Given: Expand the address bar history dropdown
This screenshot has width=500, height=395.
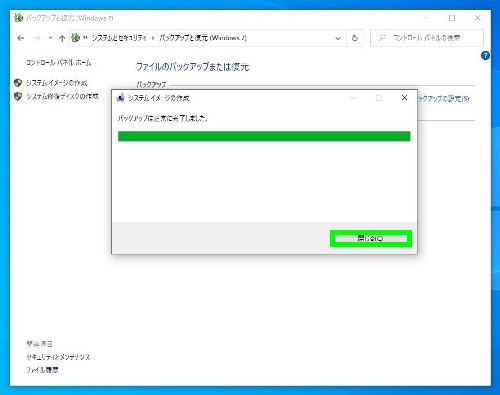Looking at the screenshot, I should (338, 38).
